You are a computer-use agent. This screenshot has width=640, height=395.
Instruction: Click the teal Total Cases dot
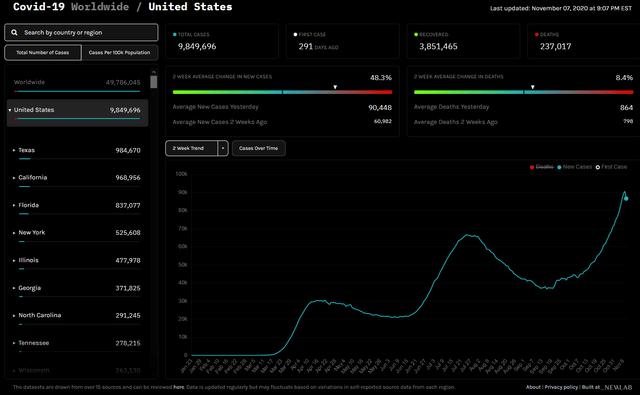(175, 35)
